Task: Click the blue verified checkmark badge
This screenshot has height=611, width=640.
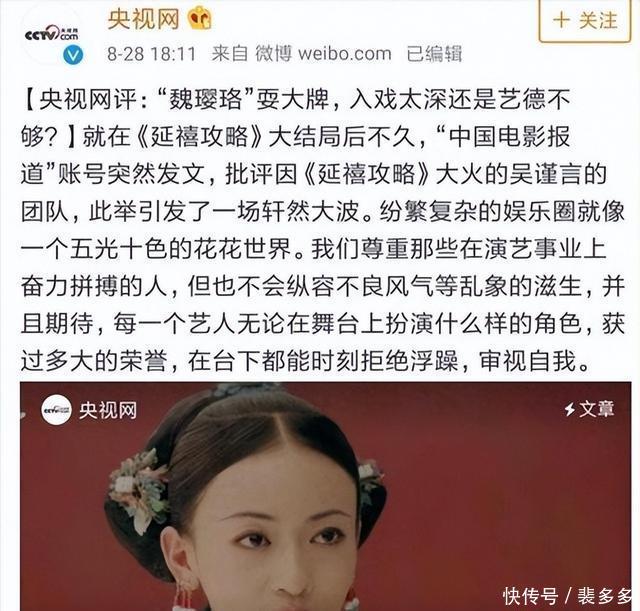Action: click(73, 55)
